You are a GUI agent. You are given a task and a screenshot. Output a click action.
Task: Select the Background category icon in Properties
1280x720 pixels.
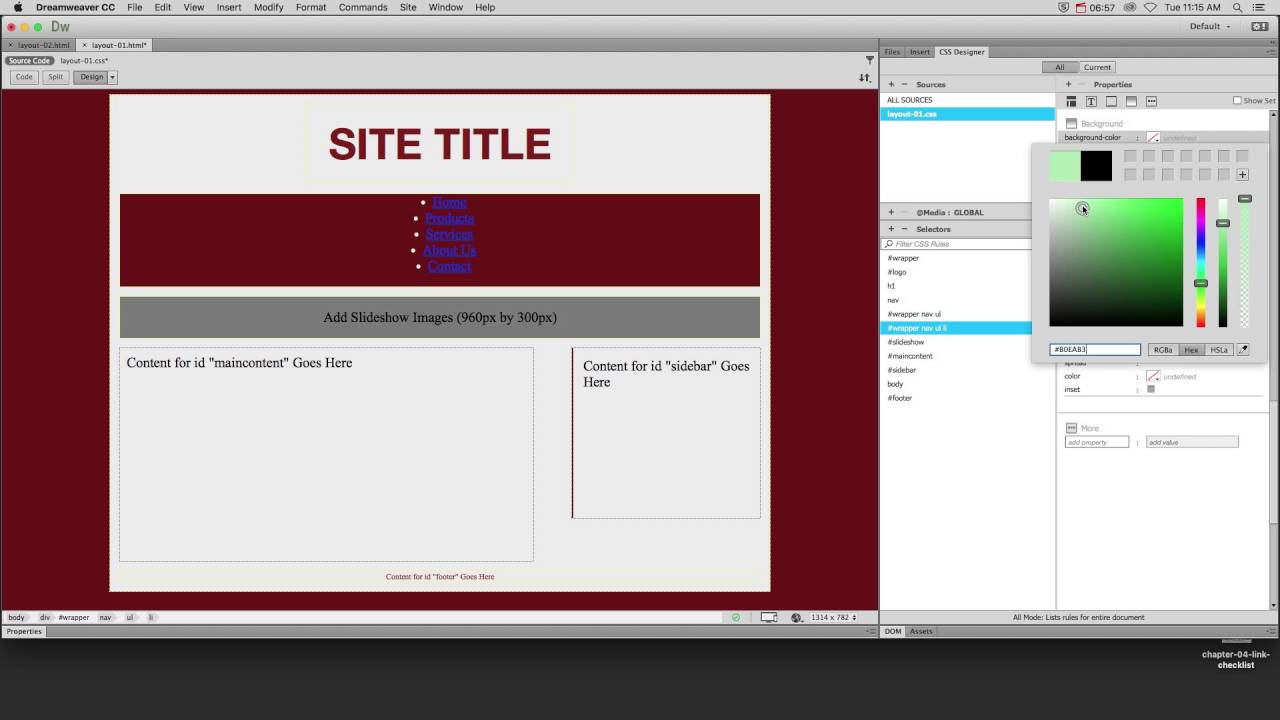pos(1131,101)
